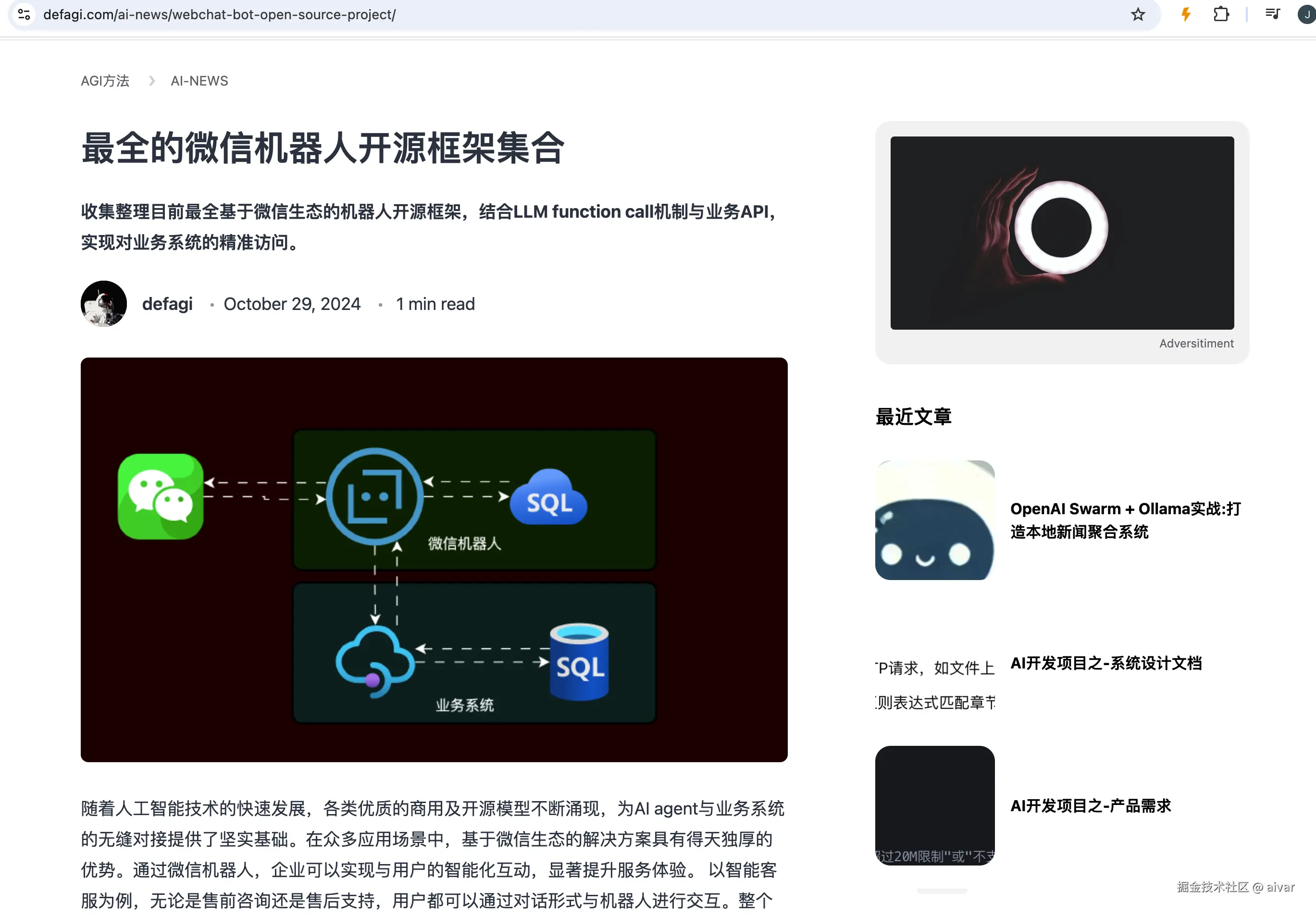This screenshot has width=1316, height=915.
Task: Click the bookmark star icon
Action: click(x=1137, y=14)
